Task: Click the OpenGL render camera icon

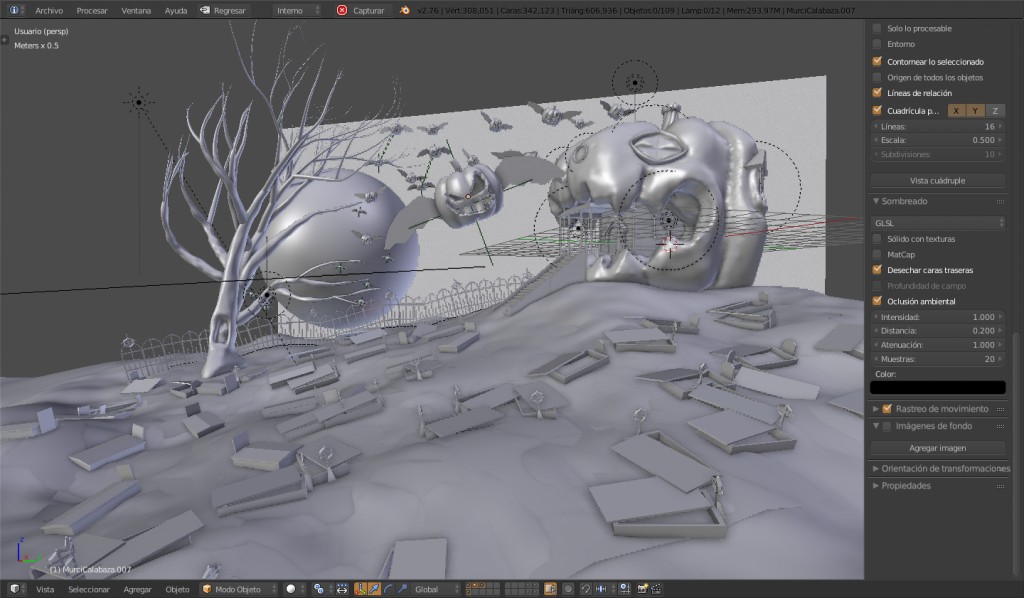Action: point(643,589)
